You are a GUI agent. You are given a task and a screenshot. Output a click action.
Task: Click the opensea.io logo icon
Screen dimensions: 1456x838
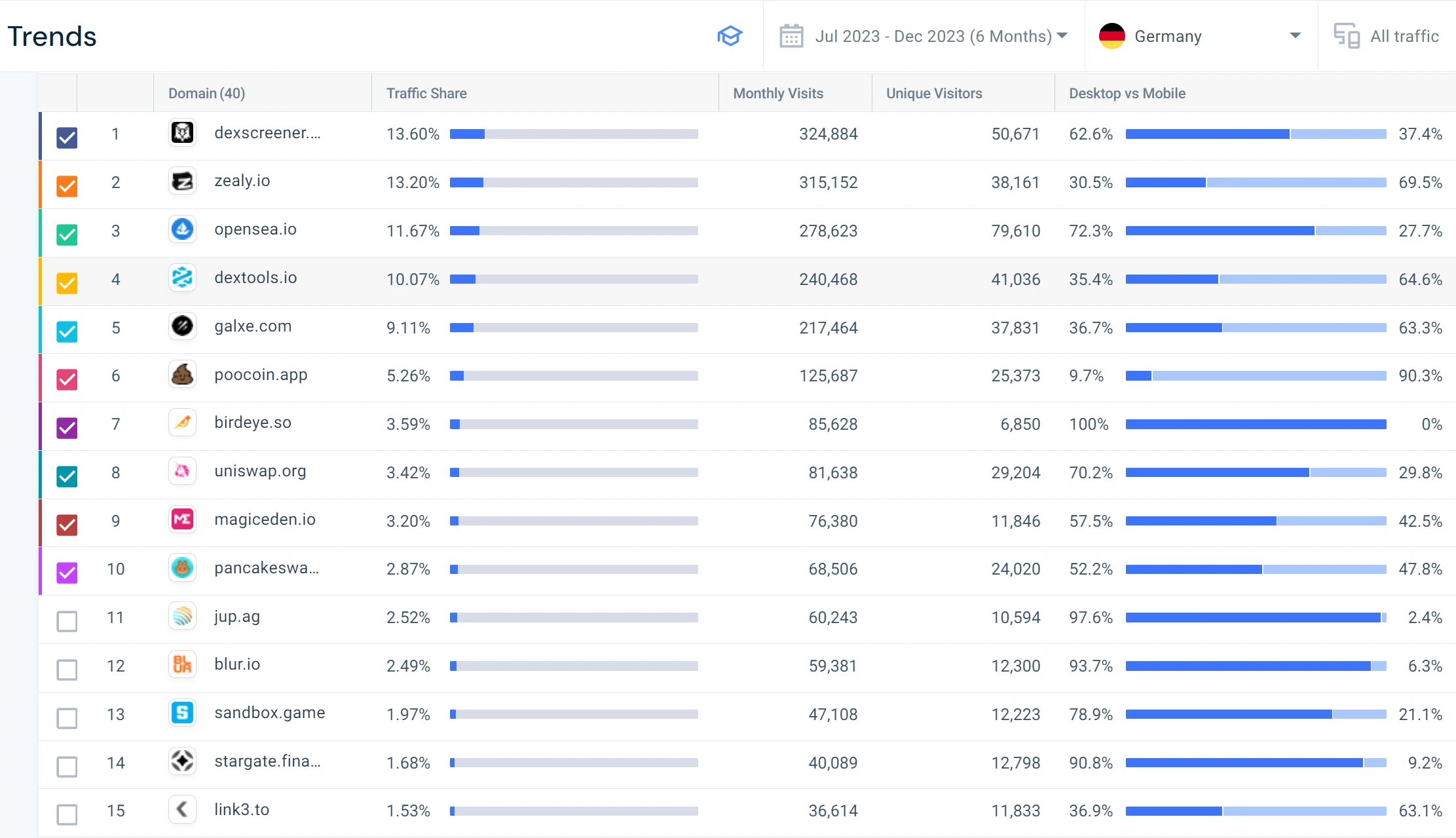182,229
